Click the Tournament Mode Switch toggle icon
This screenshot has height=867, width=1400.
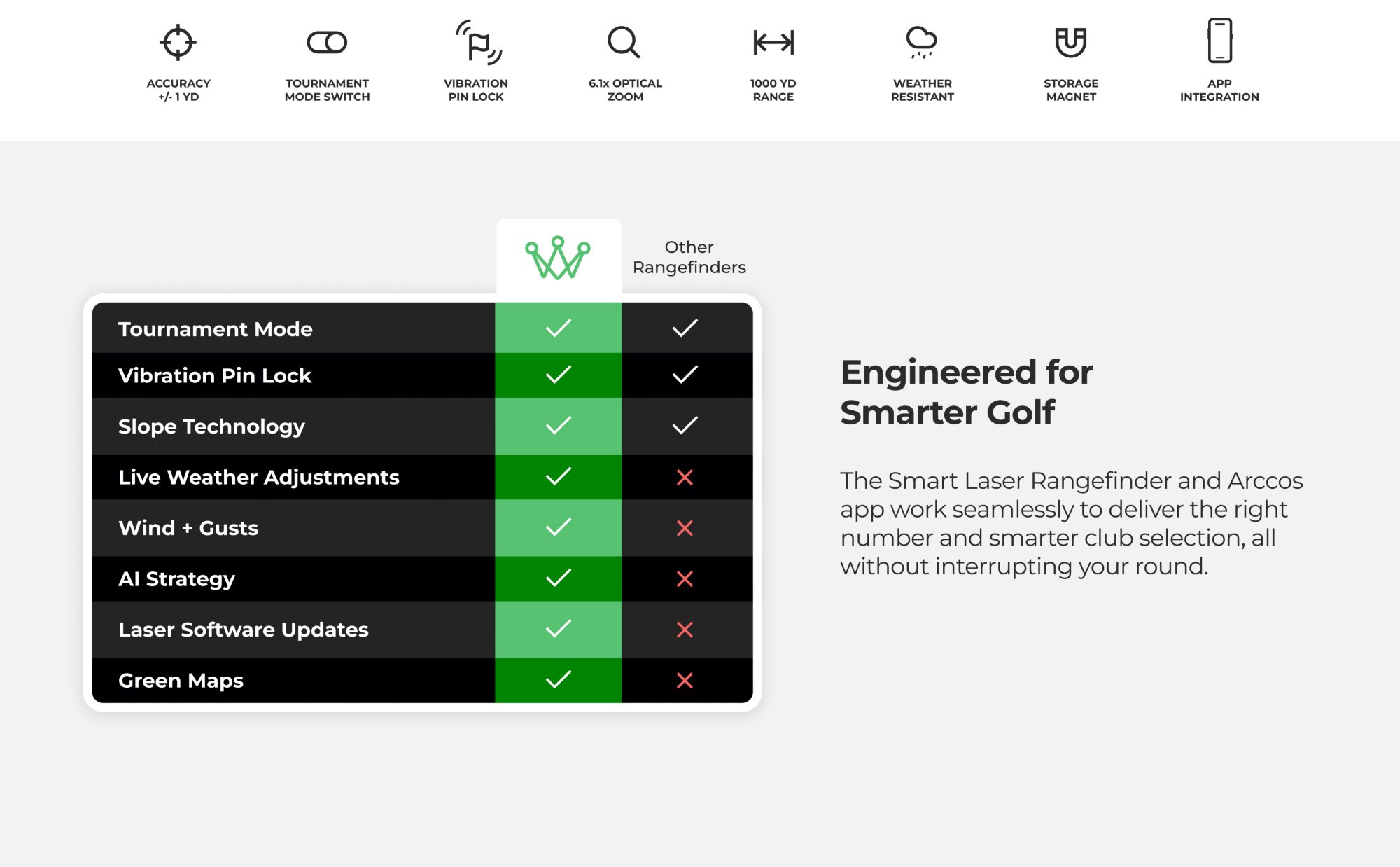tap(327, 42)
